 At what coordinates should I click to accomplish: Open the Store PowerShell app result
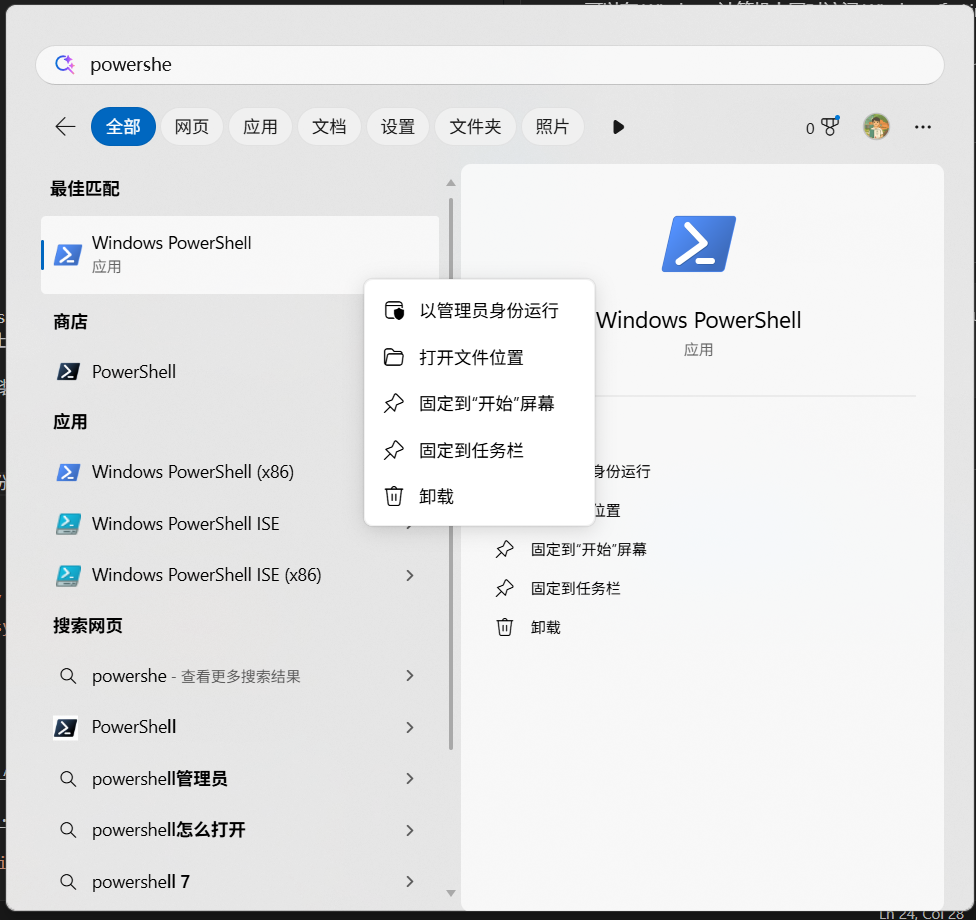pyautogui.click(x=134, y=372)
